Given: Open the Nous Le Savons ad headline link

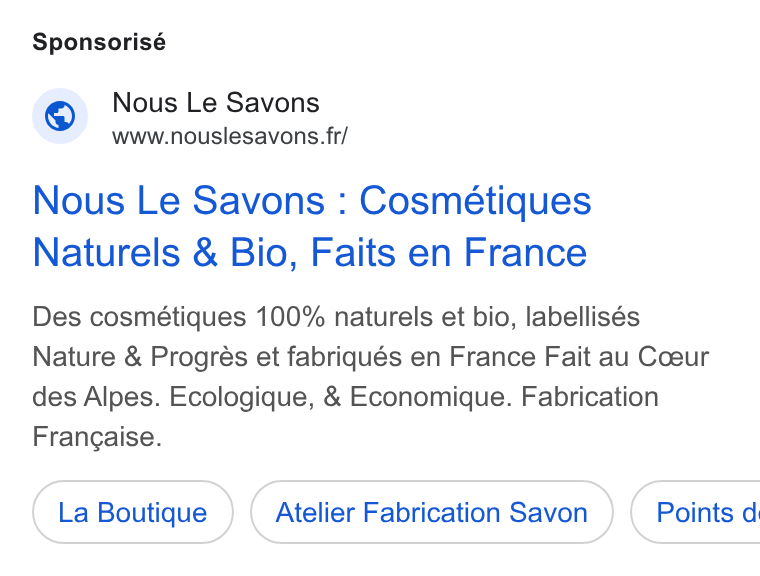Looking at the screenshot, I should 312,226.
